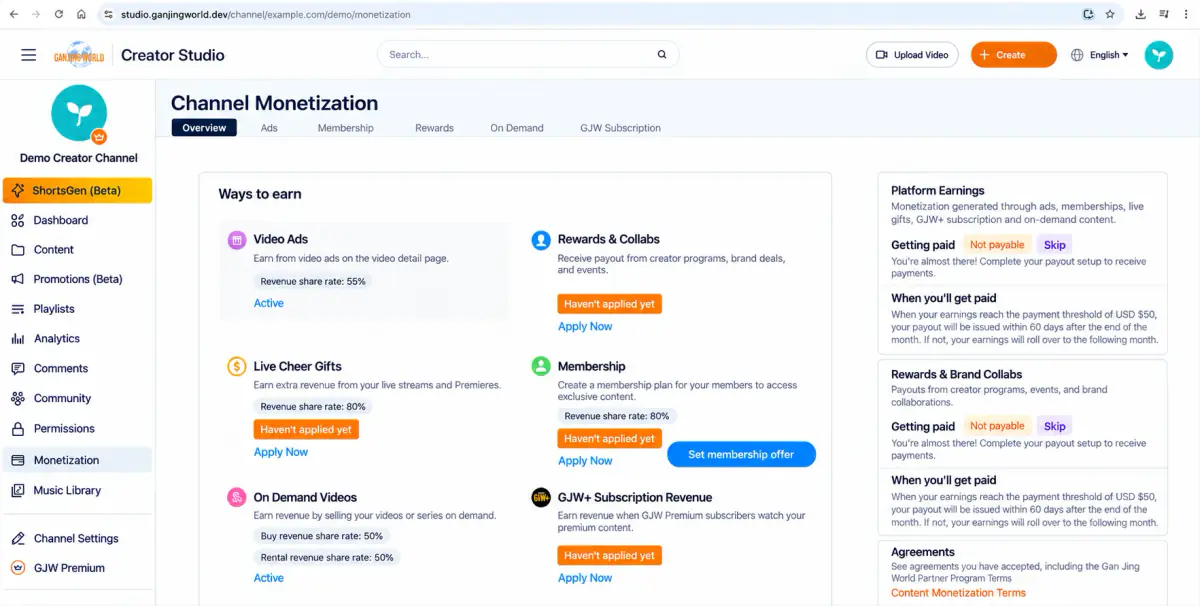Viewport: 1200px width, 606px height.
Task: Open the profile avatar in header
Action: pyautogui.click(x=1159, y=55)
